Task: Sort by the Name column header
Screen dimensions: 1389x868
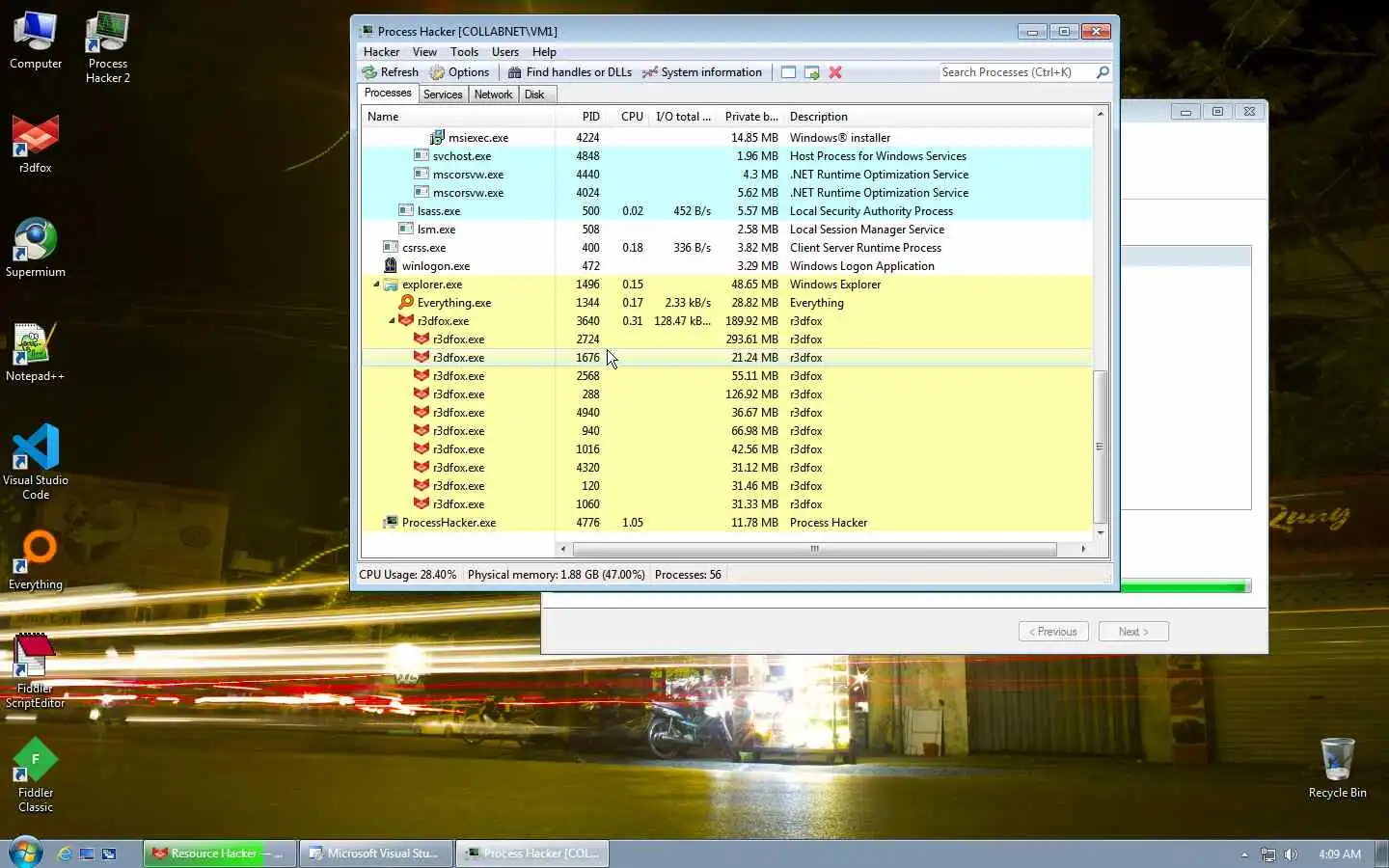Action: pyautogui.click(x=458, y=117)
